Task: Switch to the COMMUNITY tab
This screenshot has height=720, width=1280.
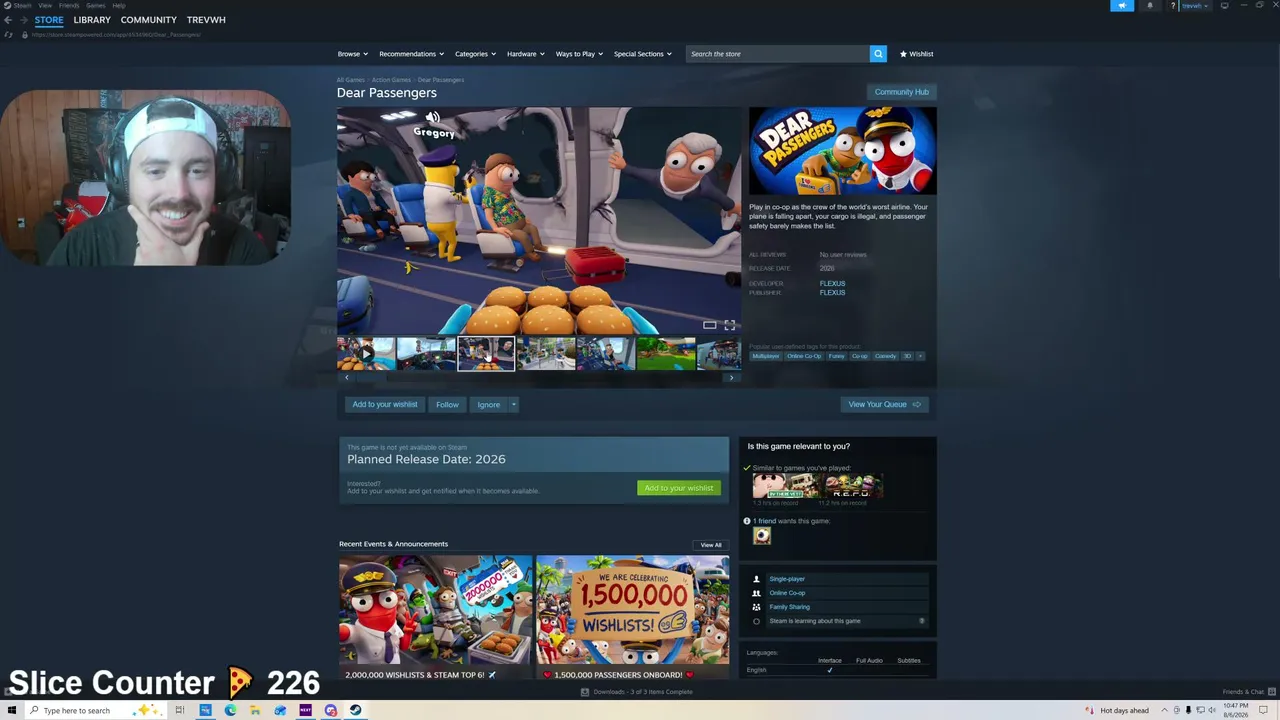Action: pos(149,20)
